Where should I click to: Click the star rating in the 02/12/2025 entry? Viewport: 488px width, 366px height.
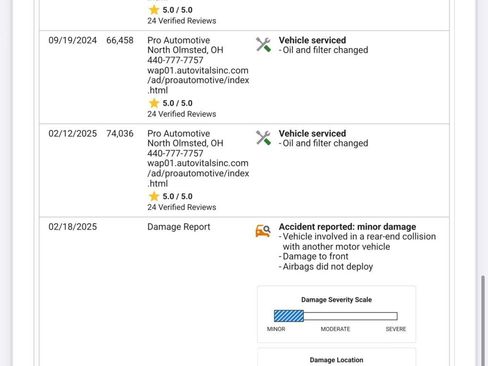(x=170, y=196)
